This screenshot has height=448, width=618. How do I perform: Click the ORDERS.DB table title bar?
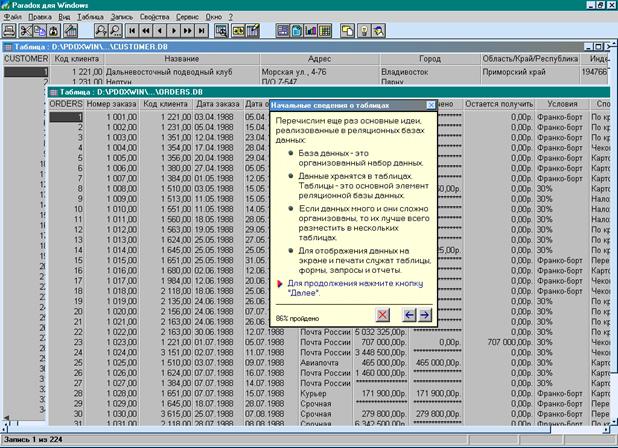[x=329, y=92]
